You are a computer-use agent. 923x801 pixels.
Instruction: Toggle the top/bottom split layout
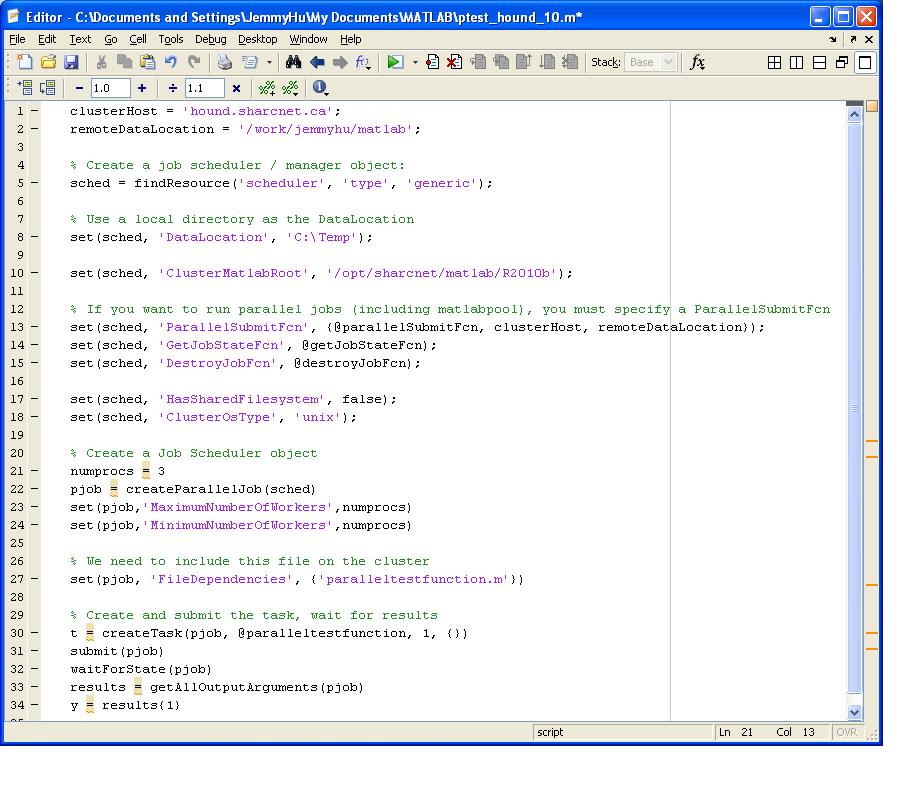pyautogui.click(x=819, y=62)
